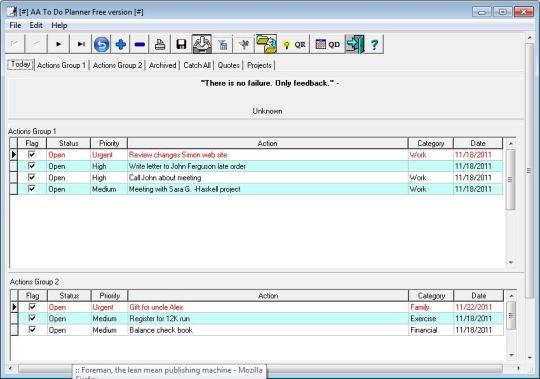This screenshot has height=379, width=540.
Task: Go to previous record navigation button
Action: 36,44
